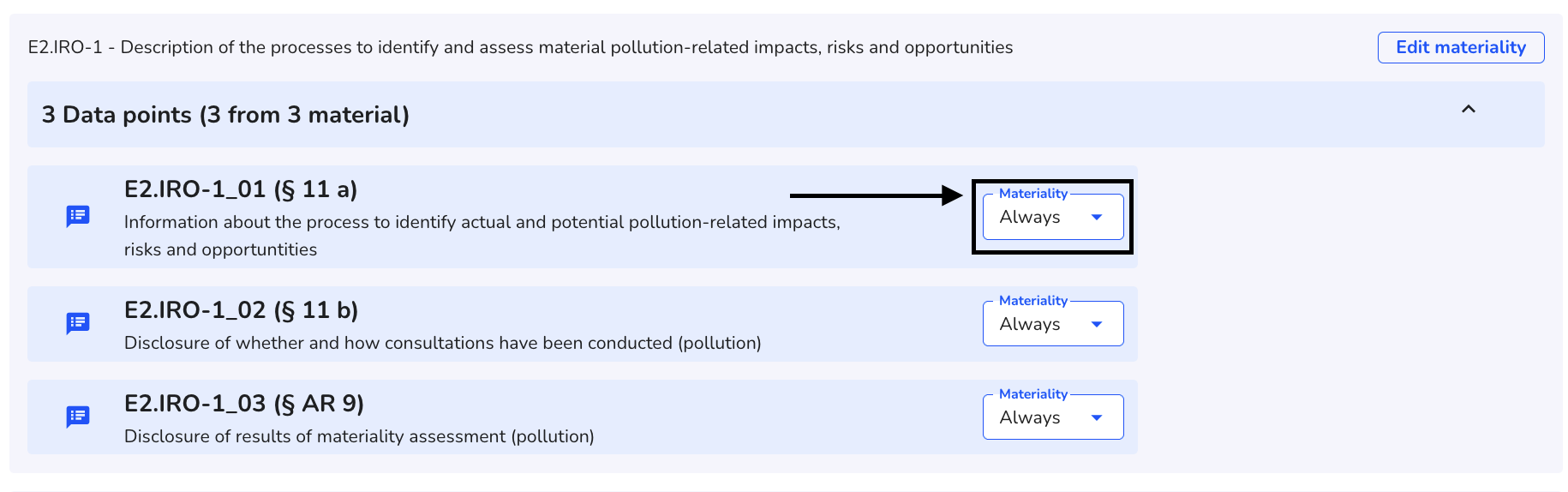Select the E2.IRO-1_03 (§ AR 9) heading
This screenshot has height=492, width=1568.
[x=244, y=403]
